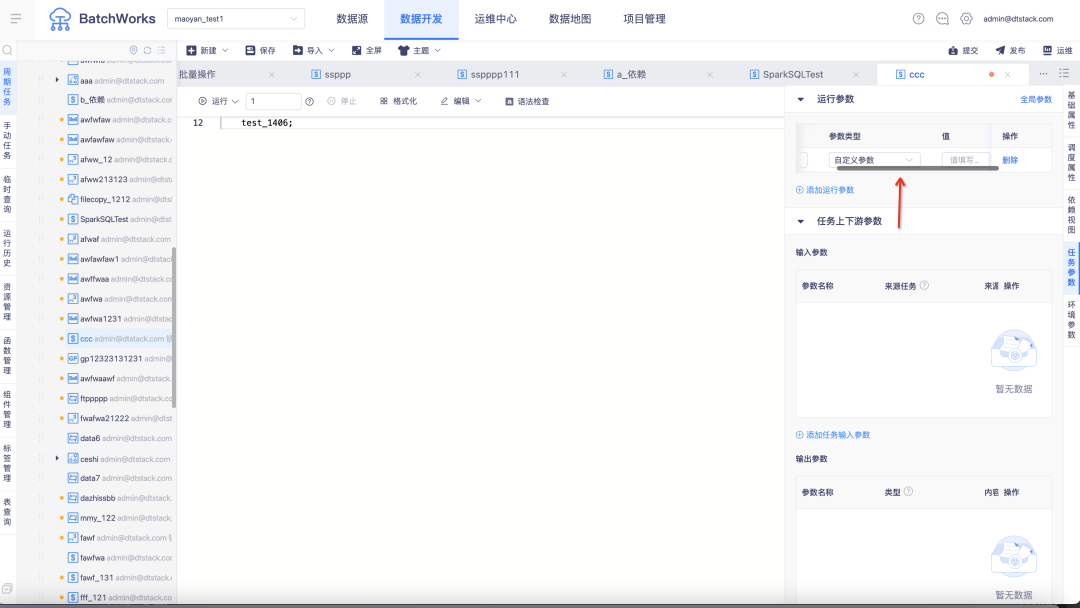Open the 自定义参数 parameter type dropdown
Screen dimensions: 1080x608
click(875, 160)
